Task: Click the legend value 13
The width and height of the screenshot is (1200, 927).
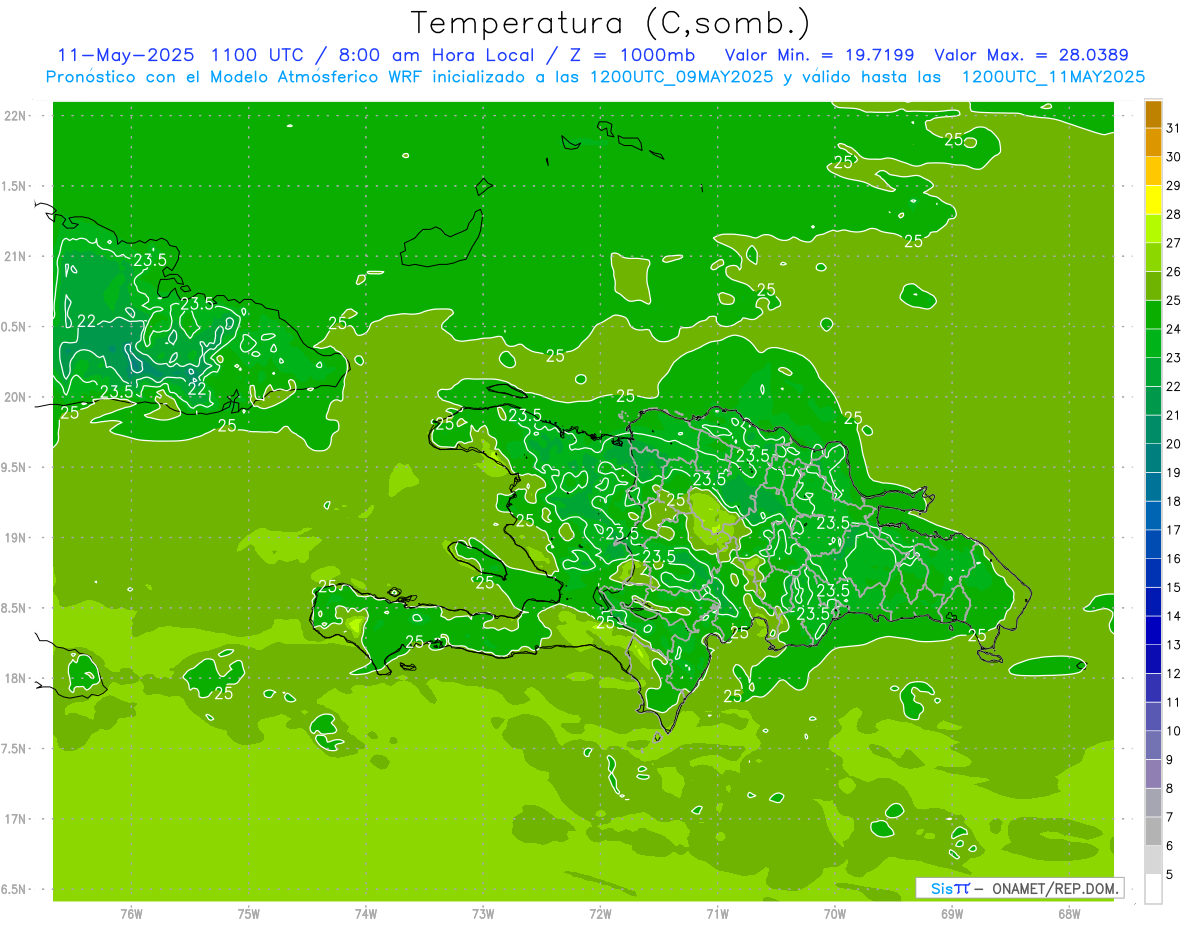Action: click(x=1173, y=644)
